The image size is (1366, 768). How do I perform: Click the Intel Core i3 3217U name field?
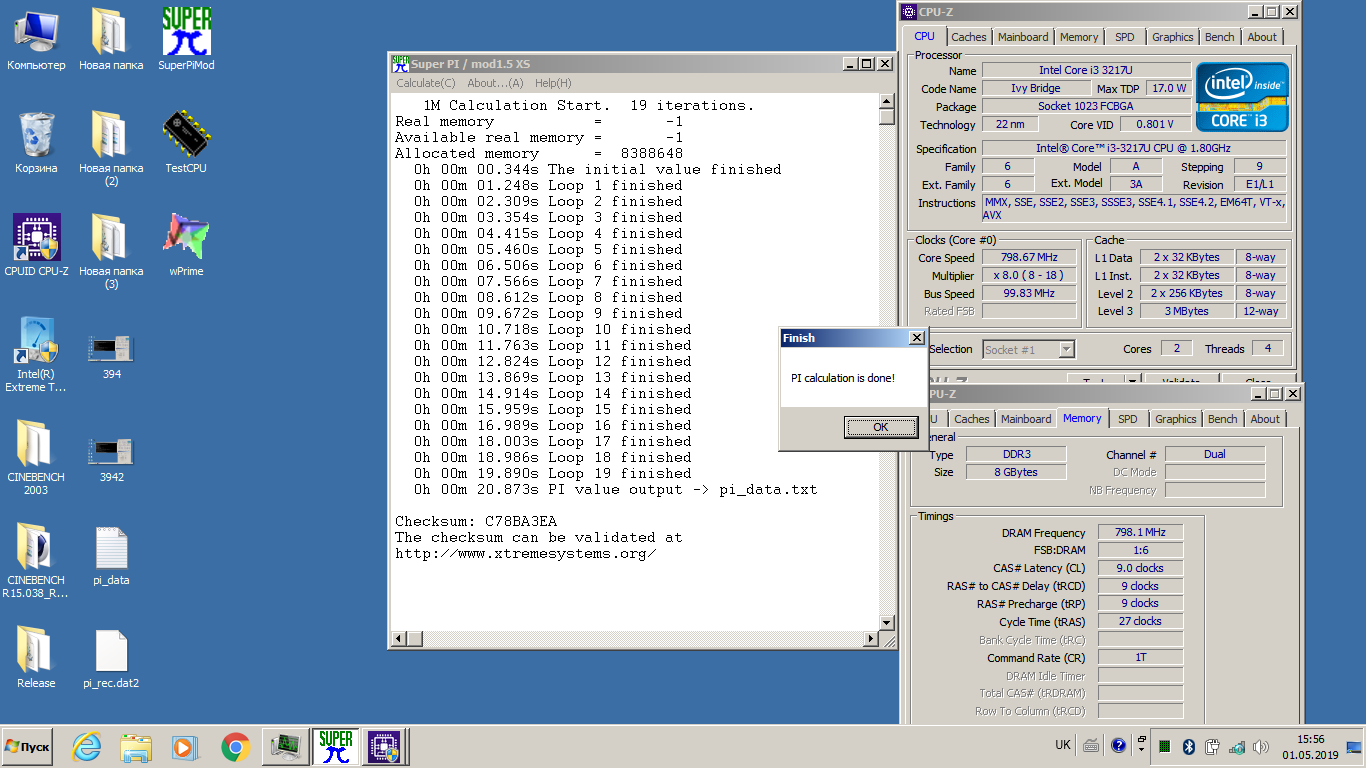[1086, 70]
